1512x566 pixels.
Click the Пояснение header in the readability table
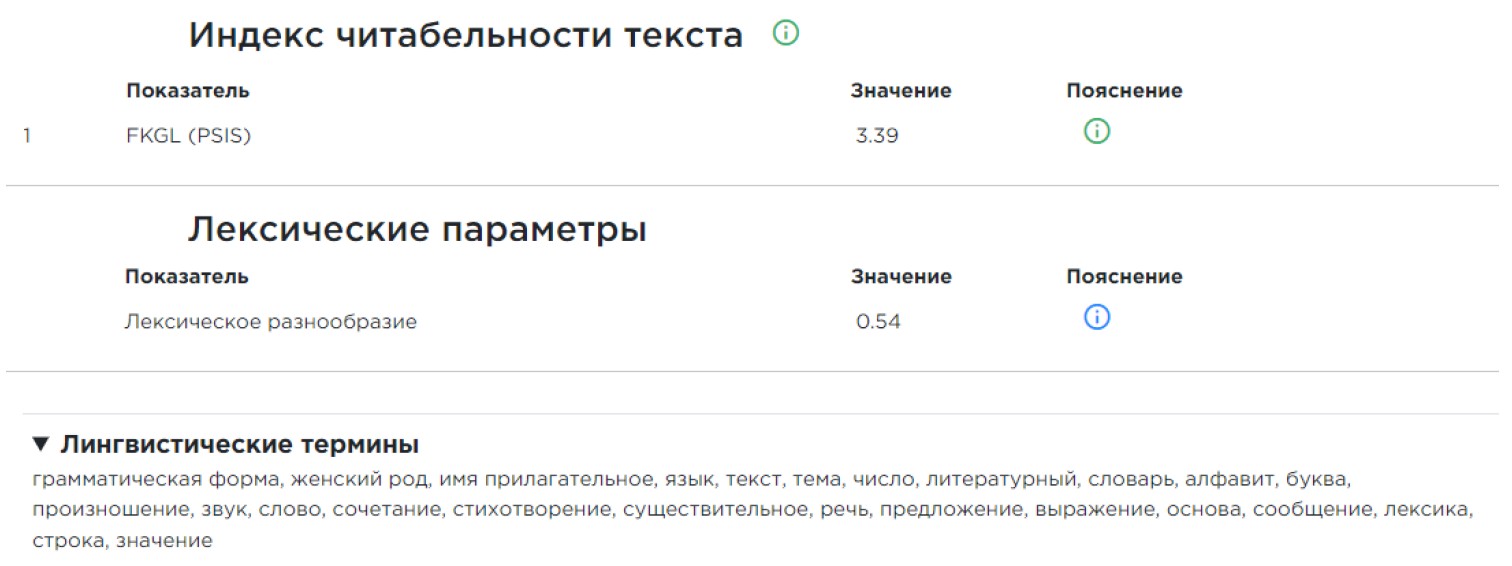[x=1124, y=91]
